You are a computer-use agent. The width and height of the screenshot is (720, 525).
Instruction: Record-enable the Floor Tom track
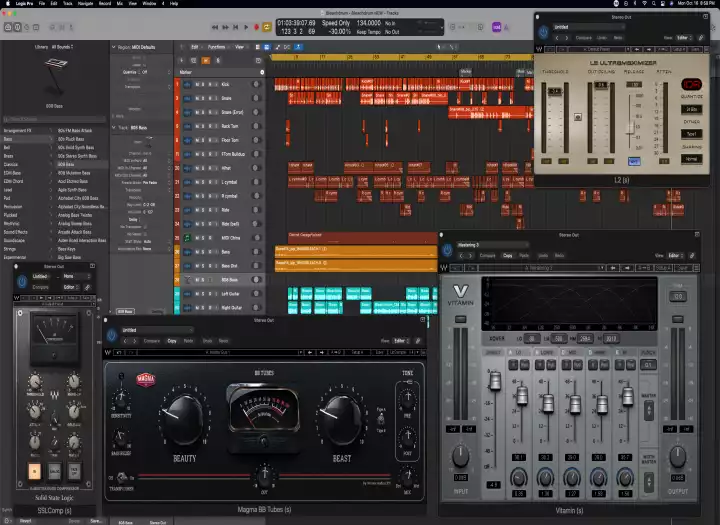click(210, 140)
